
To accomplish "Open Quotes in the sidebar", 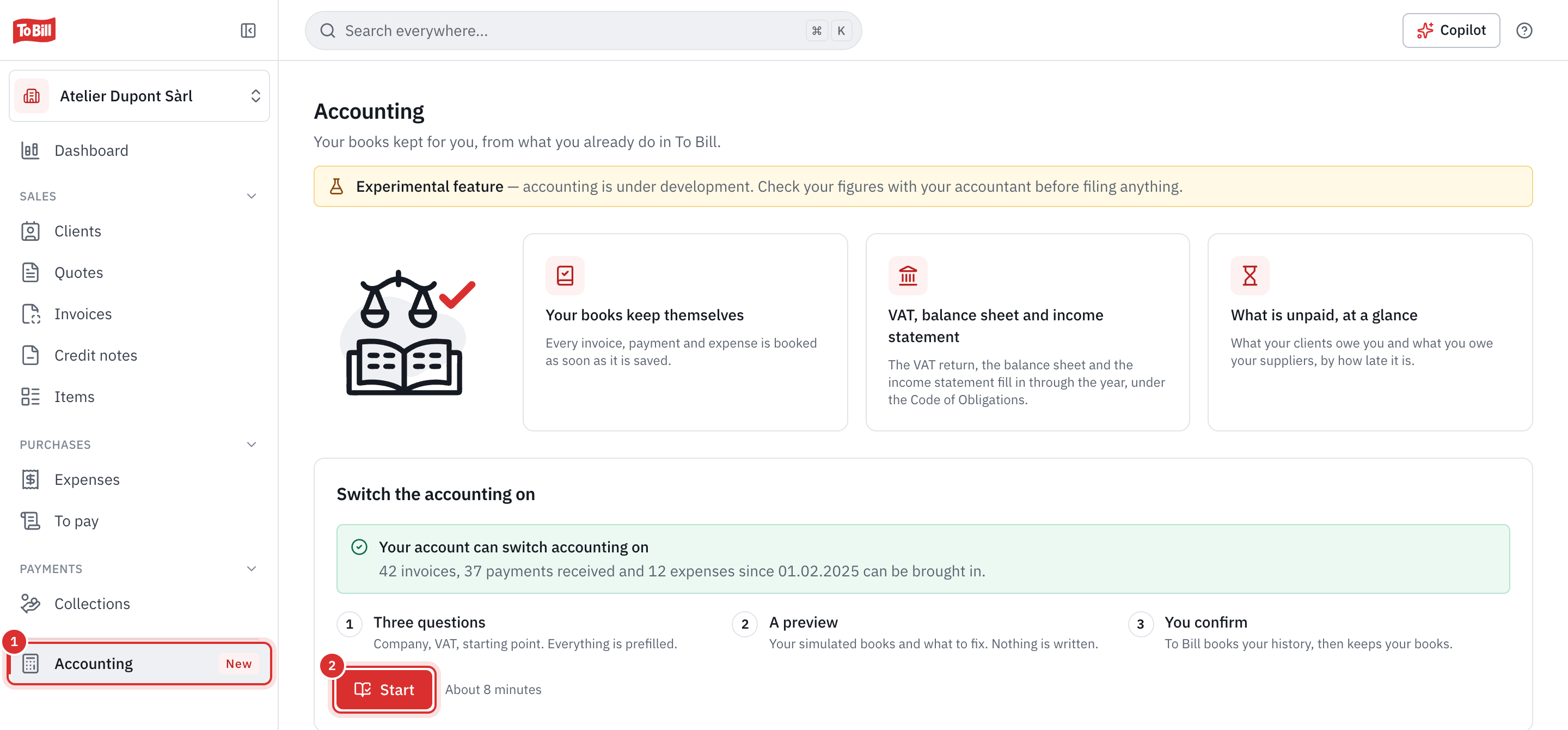I will point(139,273).
